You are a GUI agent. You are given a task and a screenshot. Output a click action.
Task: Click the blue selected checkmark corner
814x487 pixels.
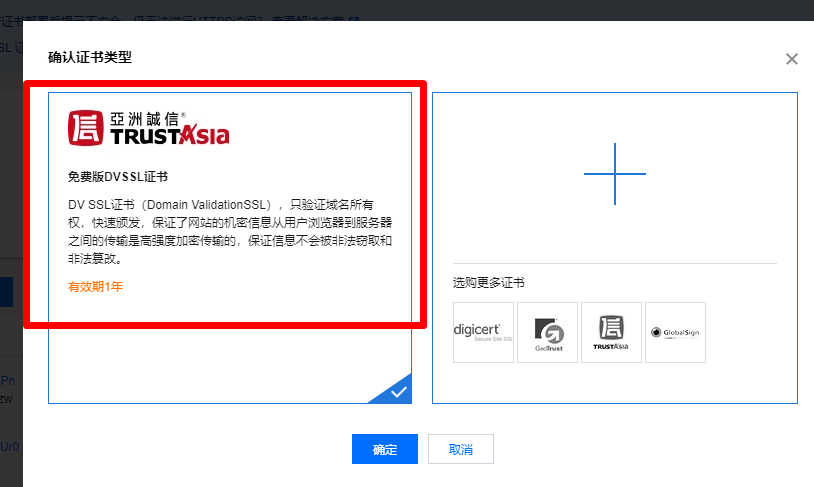point(396,391)
